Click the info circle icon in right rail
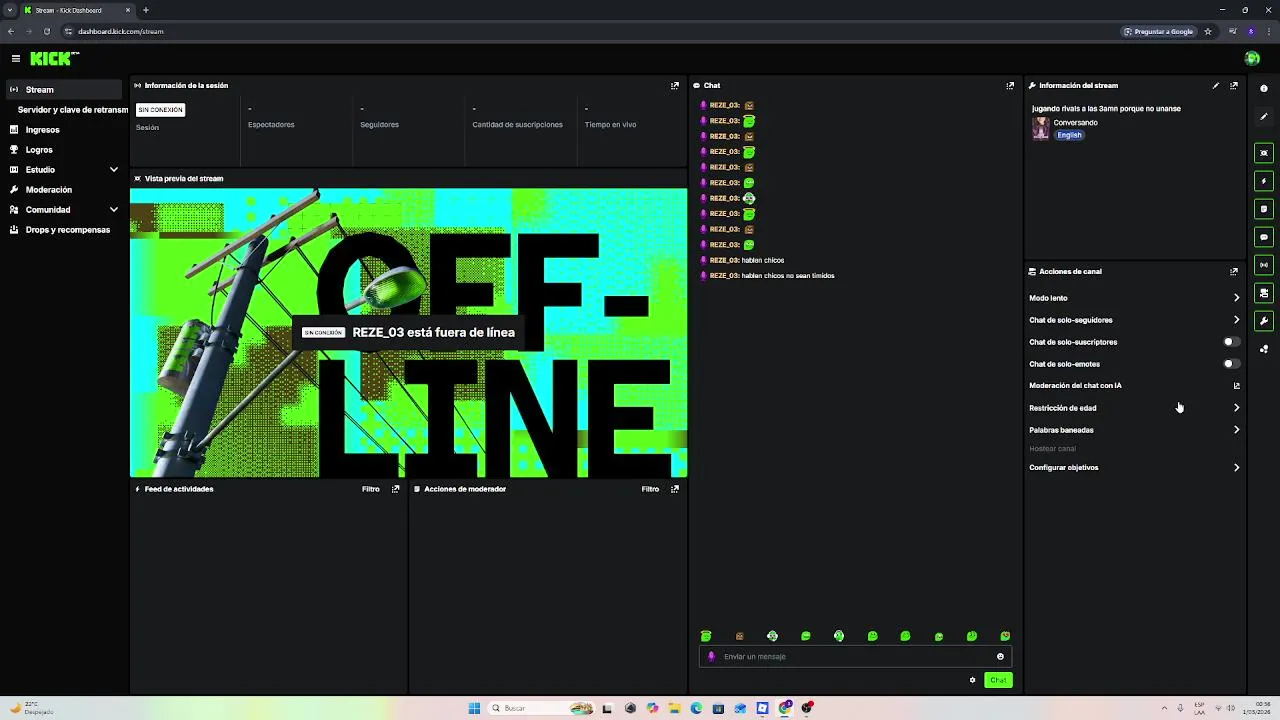The height and width of the screenshot is (720, 1280). [x=1264, y=89]
